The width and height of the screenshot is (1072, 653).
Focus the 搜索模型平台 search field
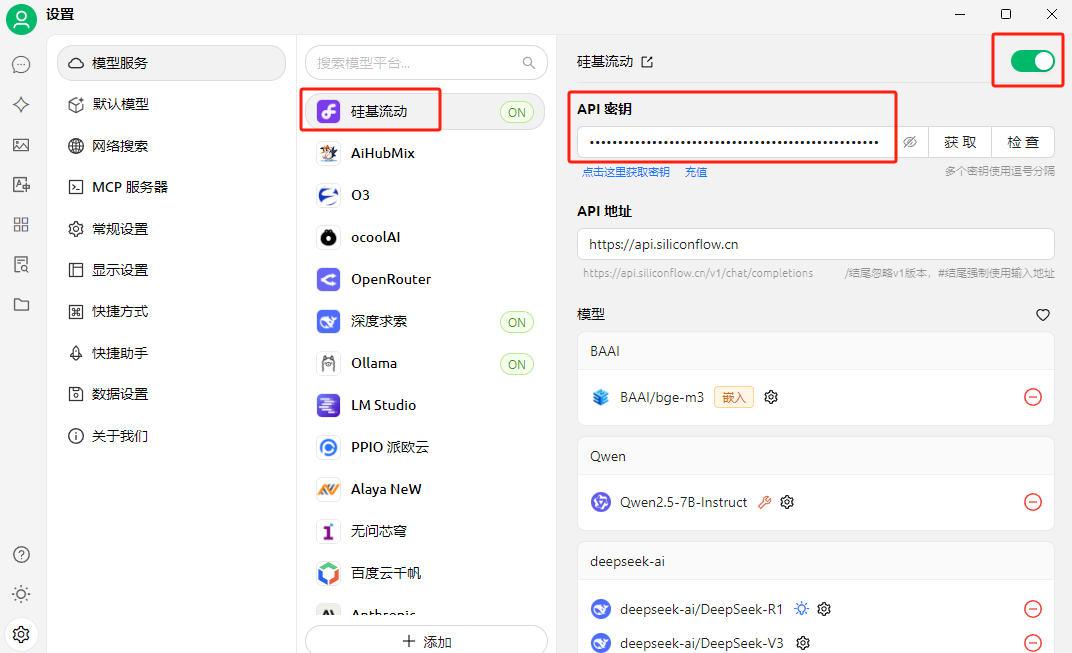(426, 63)
